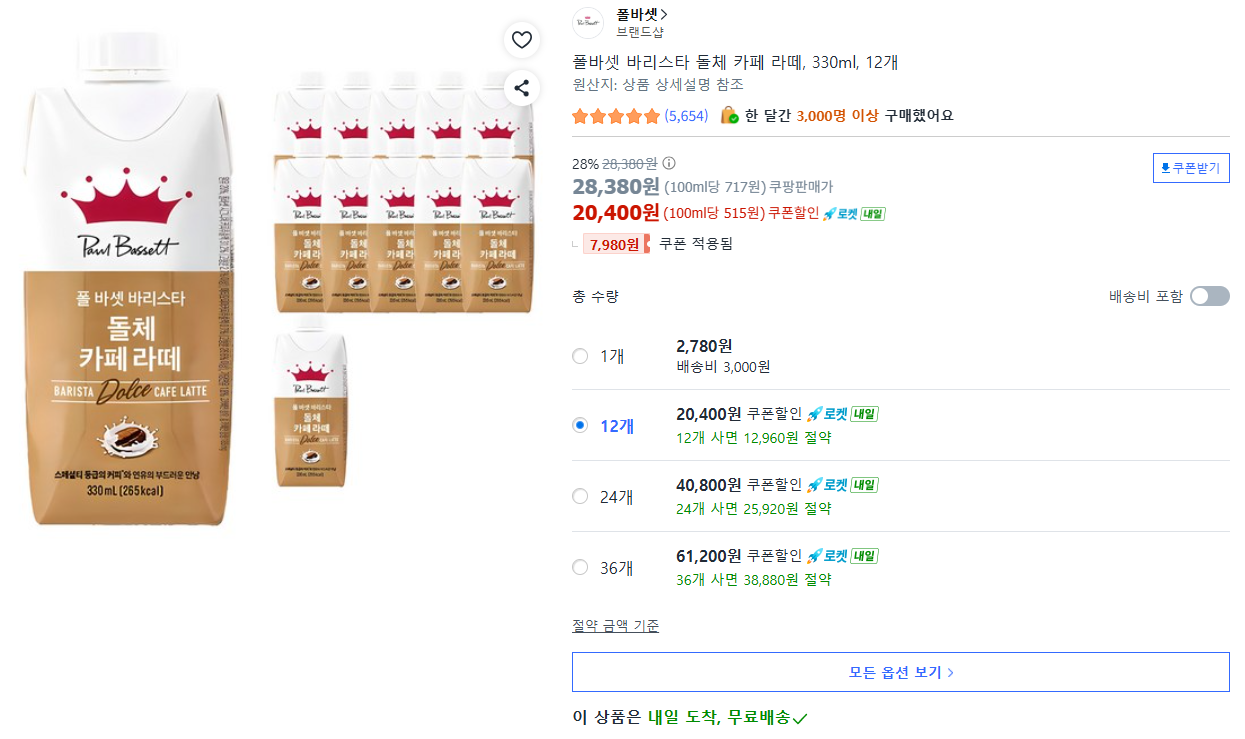
Task: Click the 절약 금액 기준 link
Action: [615, 626]
